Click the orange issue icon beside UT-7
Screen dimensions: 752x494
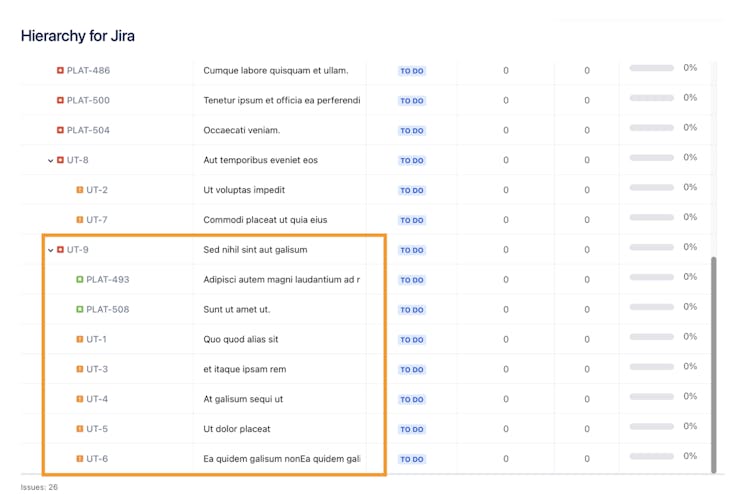pos(80,220)
